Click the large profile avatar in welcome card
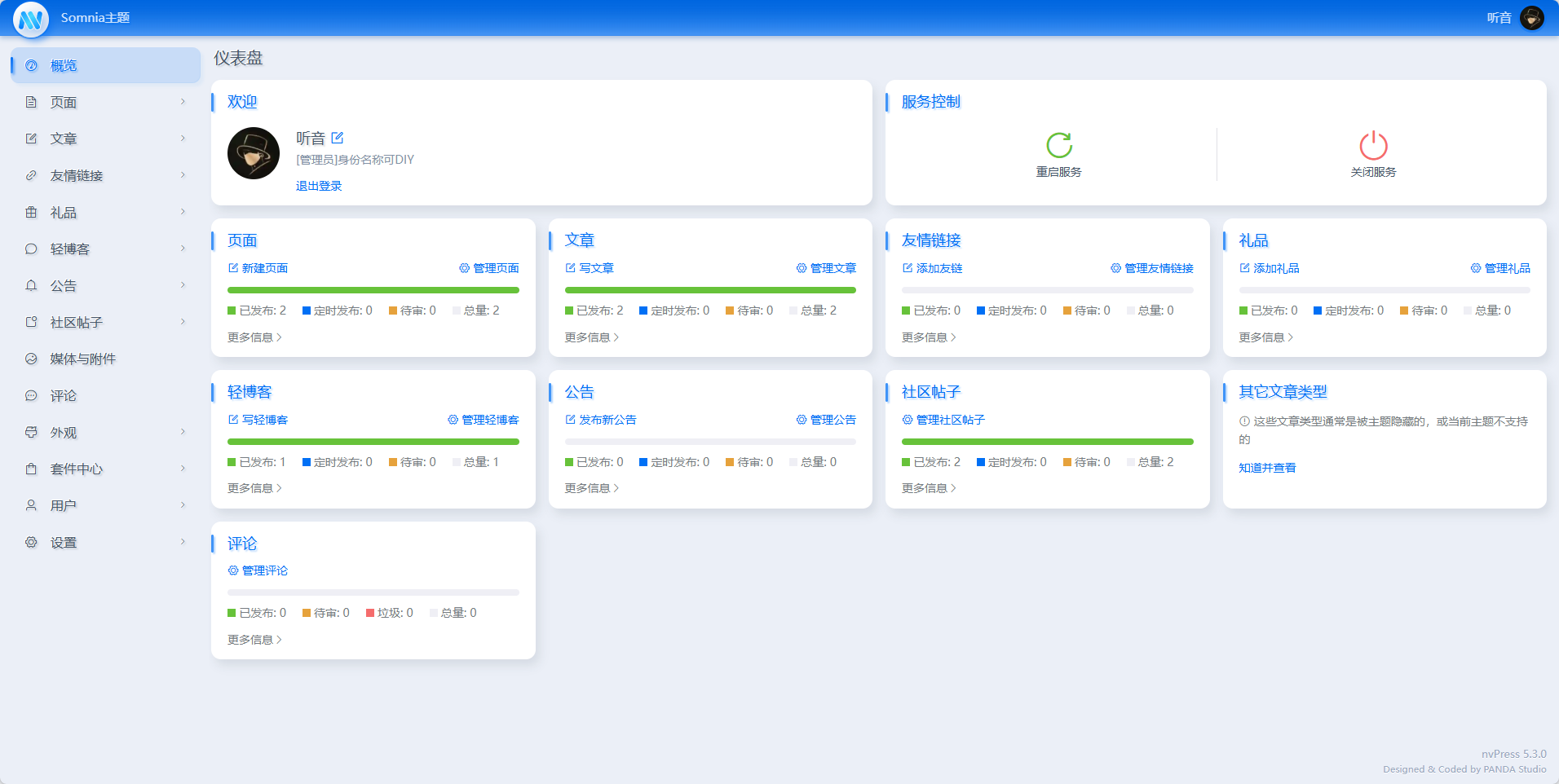The height and width of the screenshot is (784, 1559). (254, 153)
